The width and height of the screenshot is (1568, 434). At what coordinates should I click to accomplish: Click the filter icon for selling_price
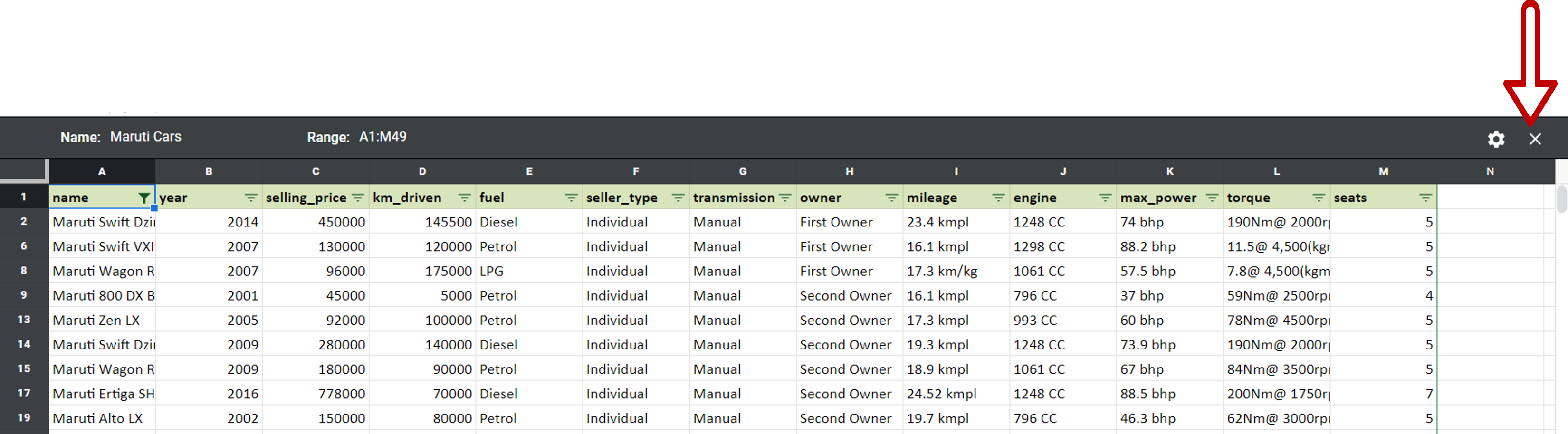[358, 197]
